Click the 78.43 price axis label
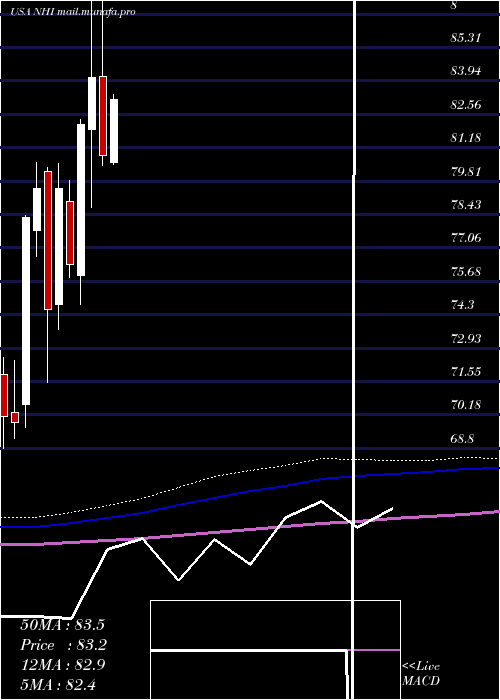Image resolution: width=500 pixels, height=700 pixels. point(466,204)
